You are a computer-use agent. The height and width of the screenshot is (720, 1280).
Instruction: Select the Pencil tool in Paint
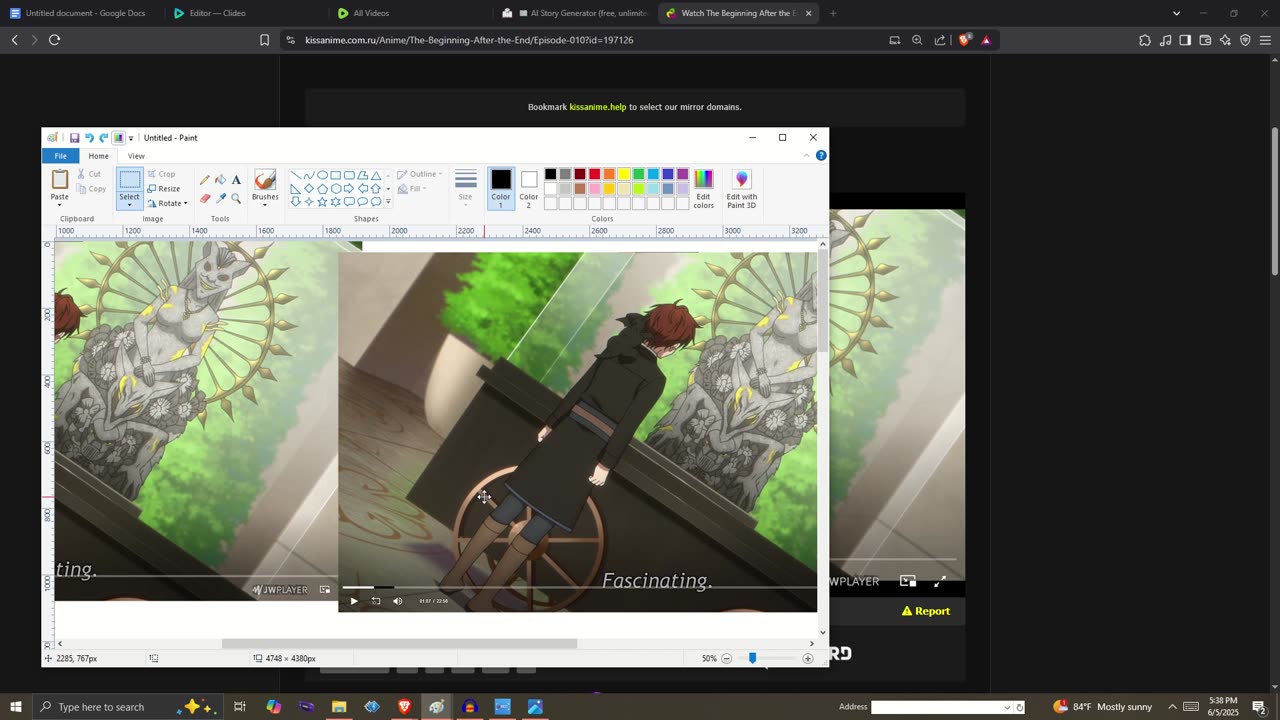[x=205, y=180]
